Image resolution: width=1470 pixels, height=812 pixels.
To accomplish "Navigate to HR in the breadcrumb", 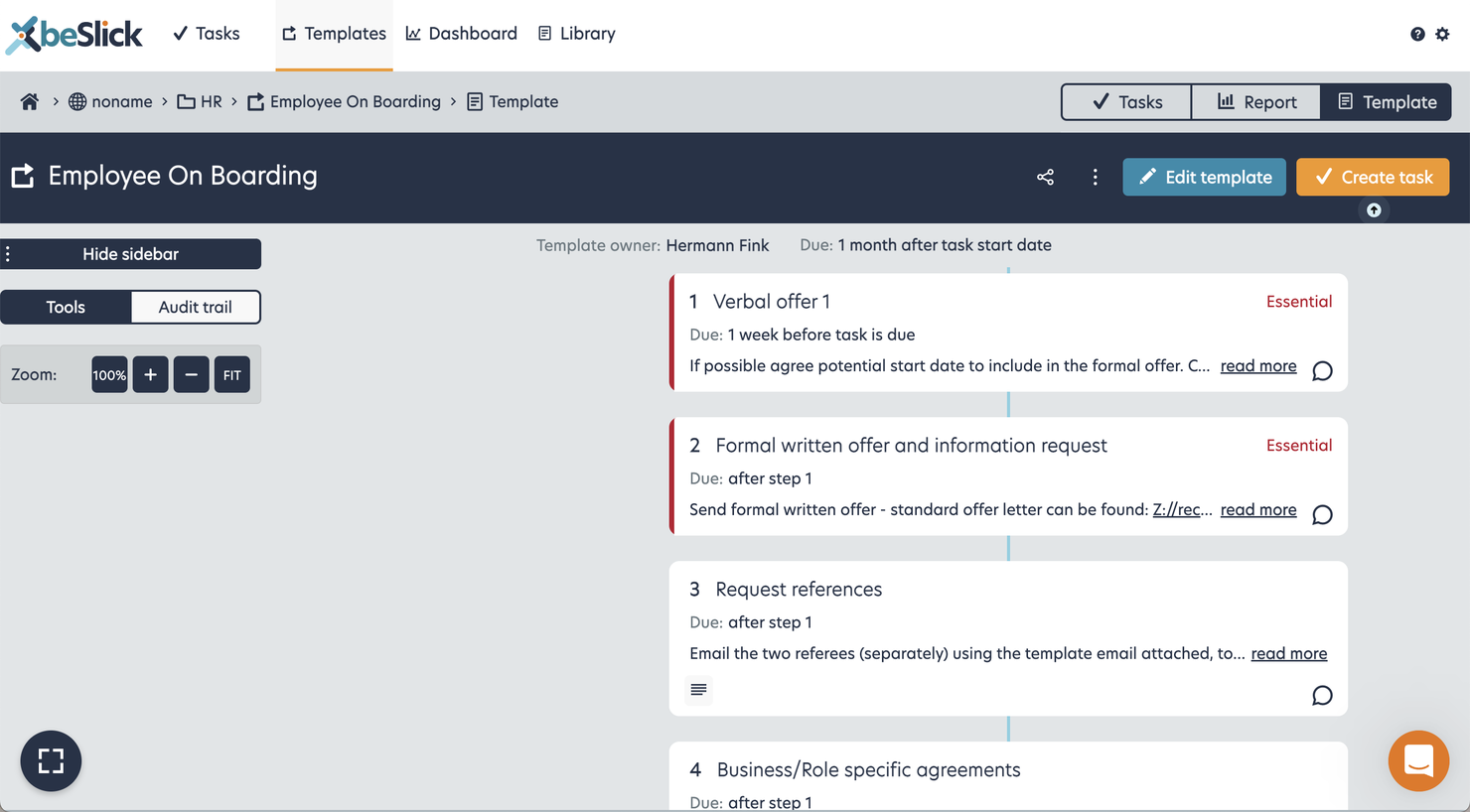I will click(x=211, y=100).
